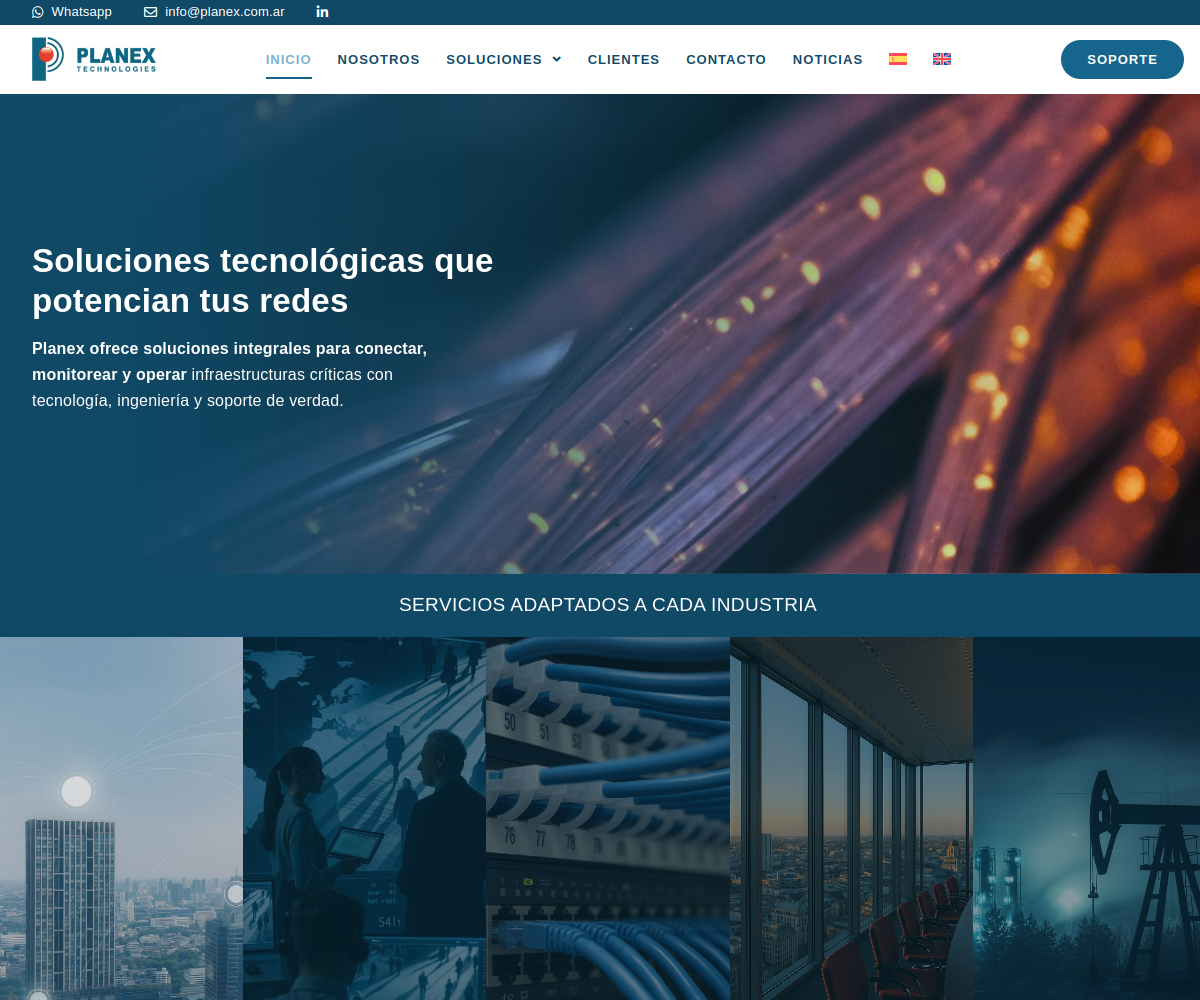The image size is (1200, 1000).
Task: Go to the INICIO menu item
Action: point(289,60)
